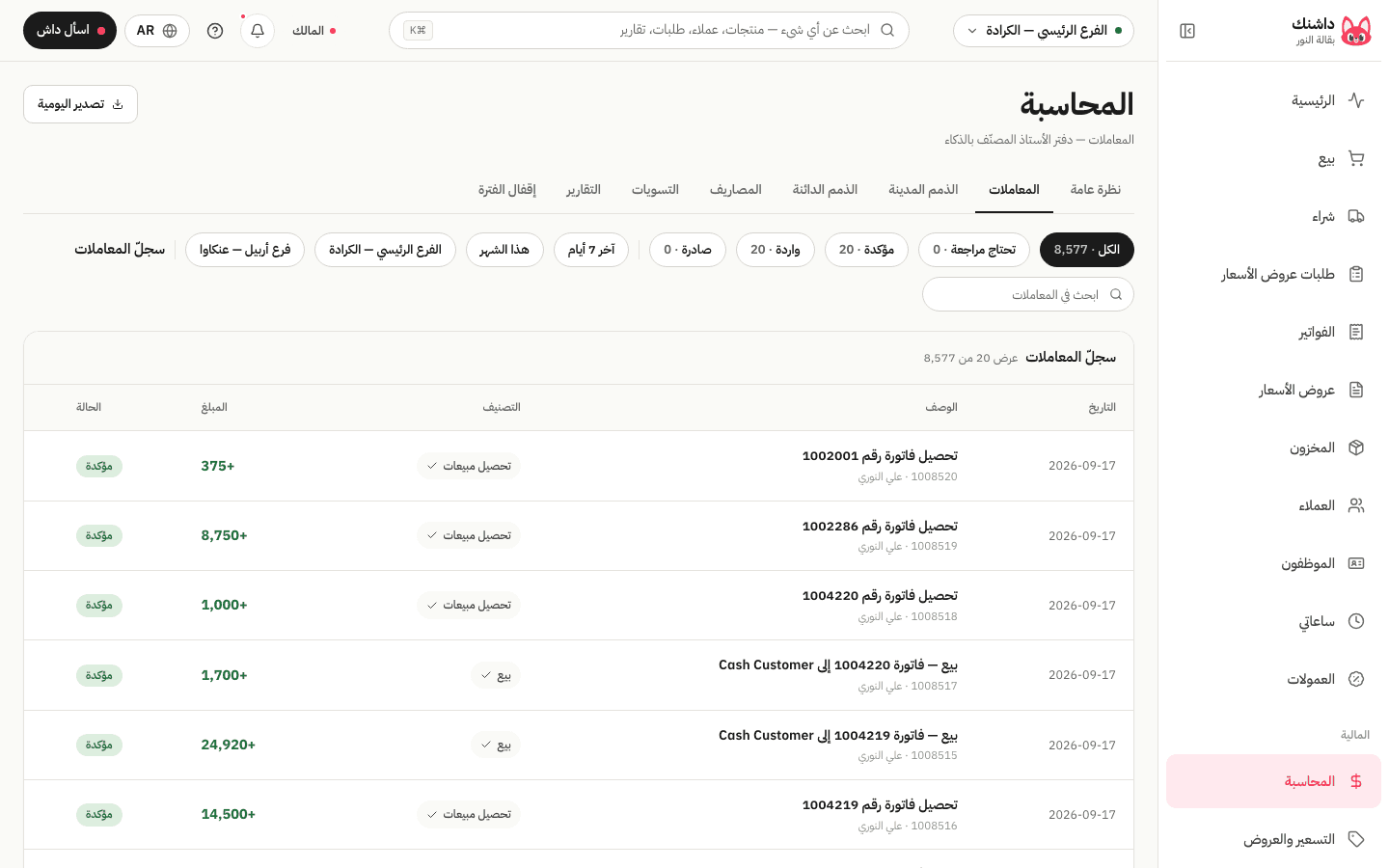1389x868 pixels.
Task: Open the المالك user menu
Action: coord(313,31)
